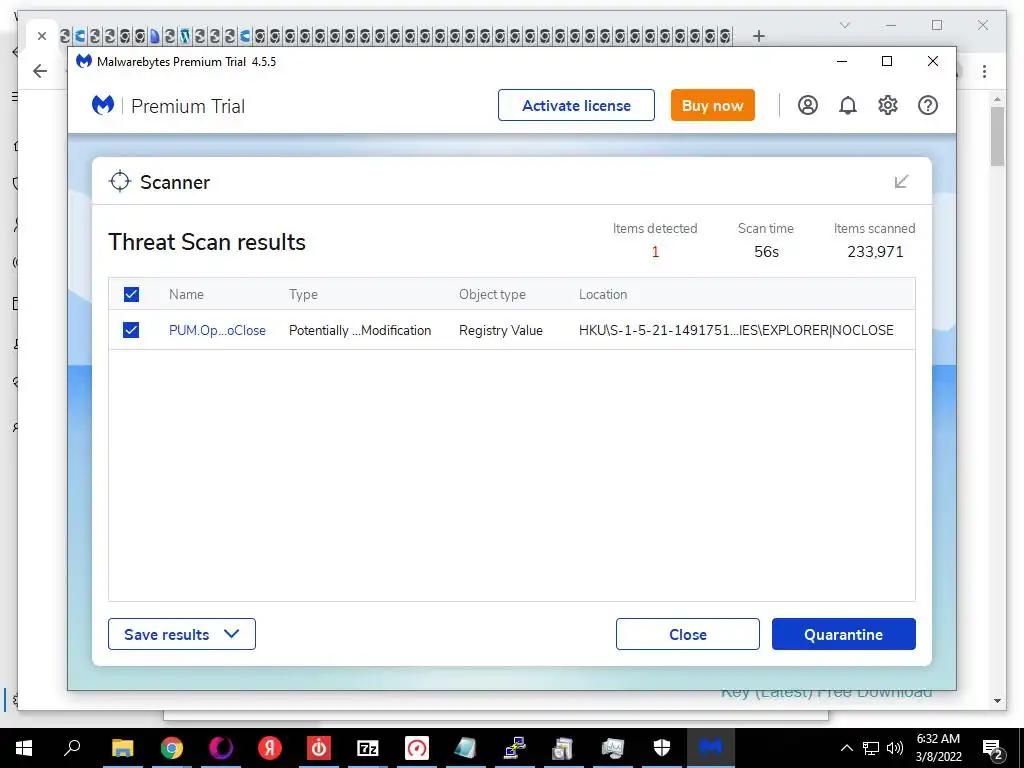The image size is (1024, 768).
Task: Open 7-Zip from the taskbar
Action: [368, 748]
